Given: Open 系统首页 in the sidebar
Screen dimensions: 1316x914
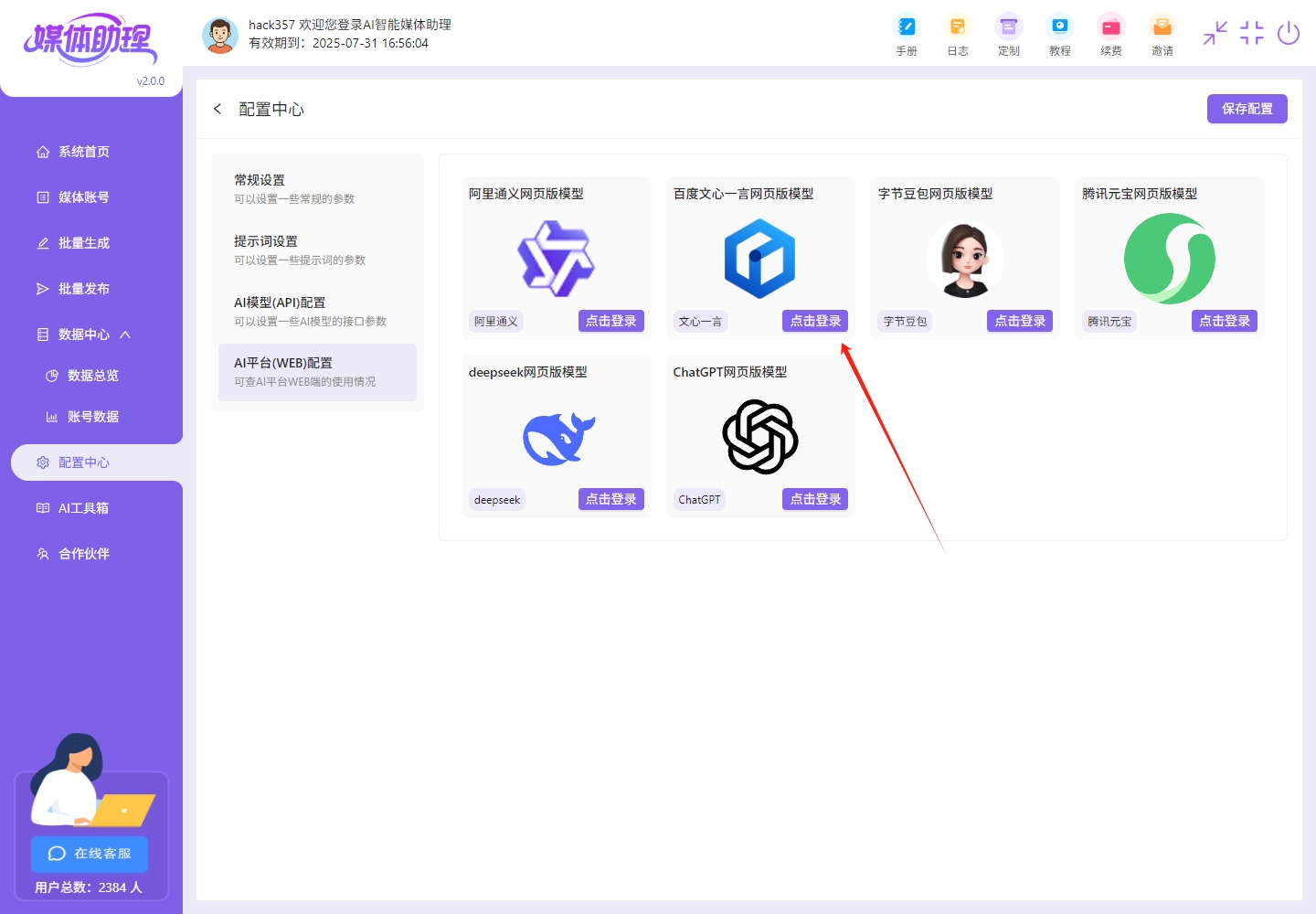Looking at the screenshot, I should 84,151.
